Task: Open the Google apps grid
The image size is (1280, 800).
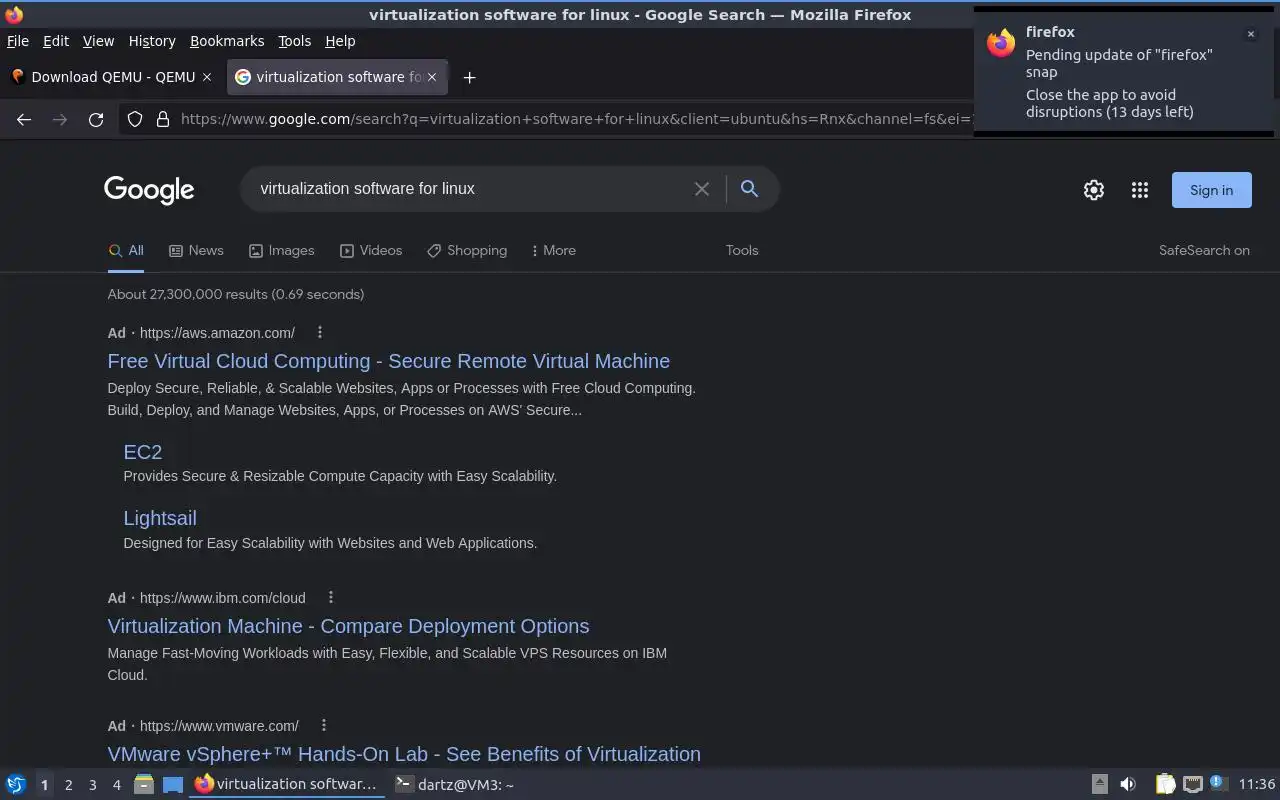Action: [1140, 190]
